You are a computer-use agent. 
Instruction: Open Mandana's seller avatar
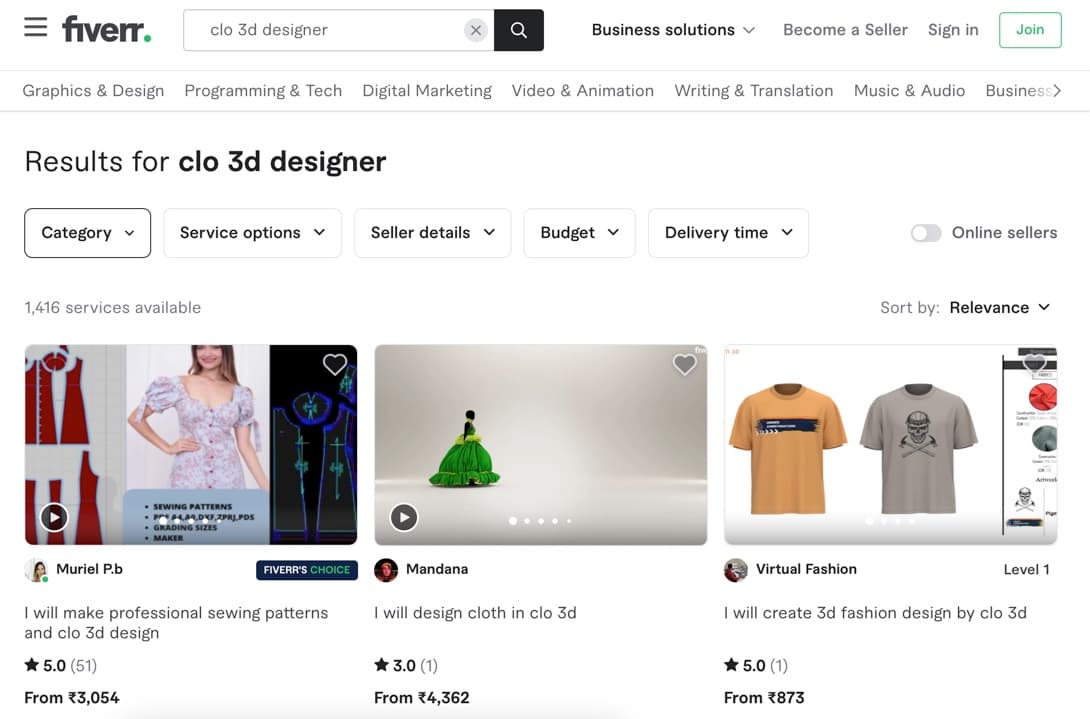386,569
